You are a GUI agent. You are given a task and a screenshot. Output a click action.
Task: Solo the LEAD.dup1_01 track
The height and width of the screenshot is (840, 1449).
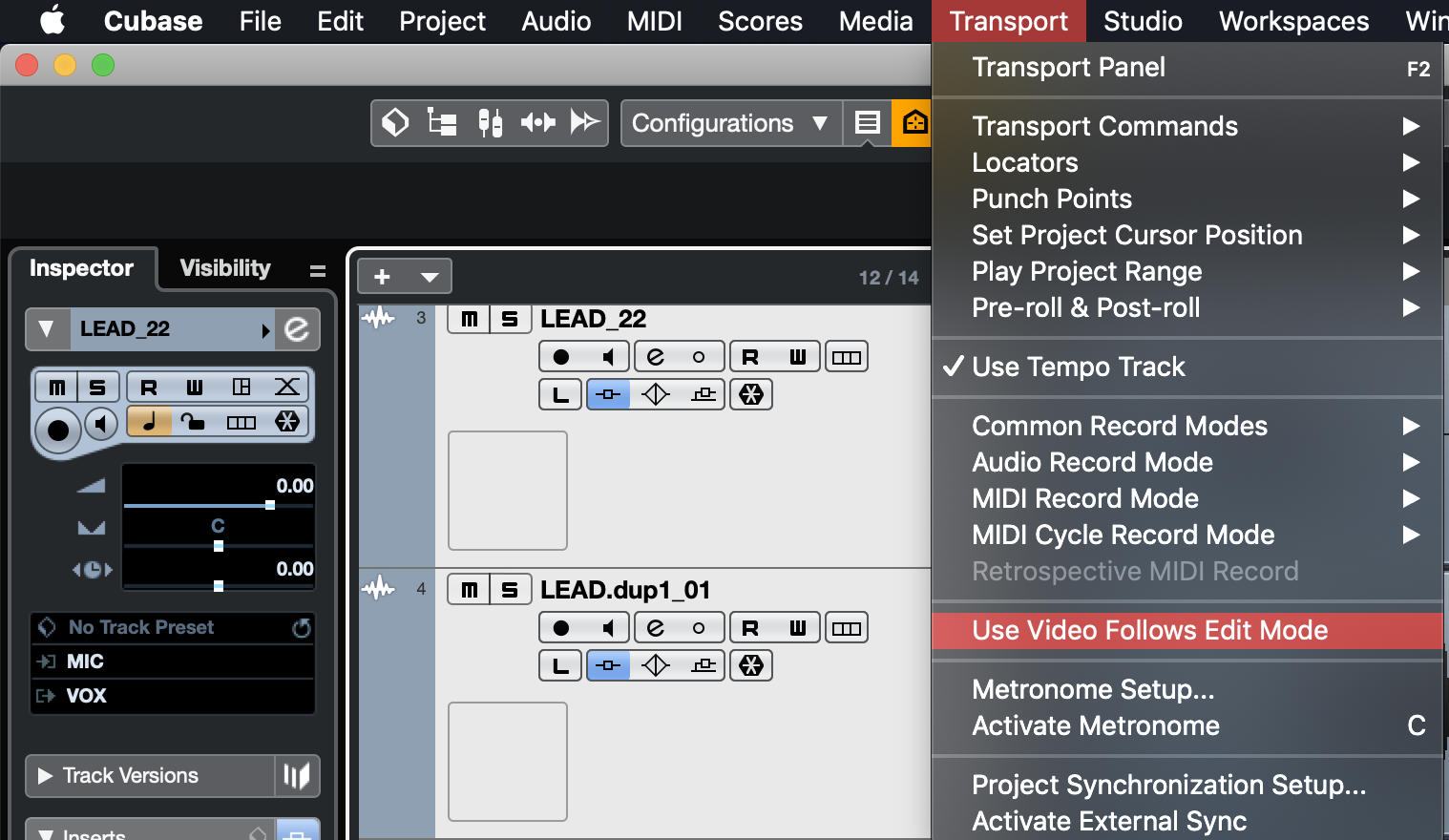(510, 590)
